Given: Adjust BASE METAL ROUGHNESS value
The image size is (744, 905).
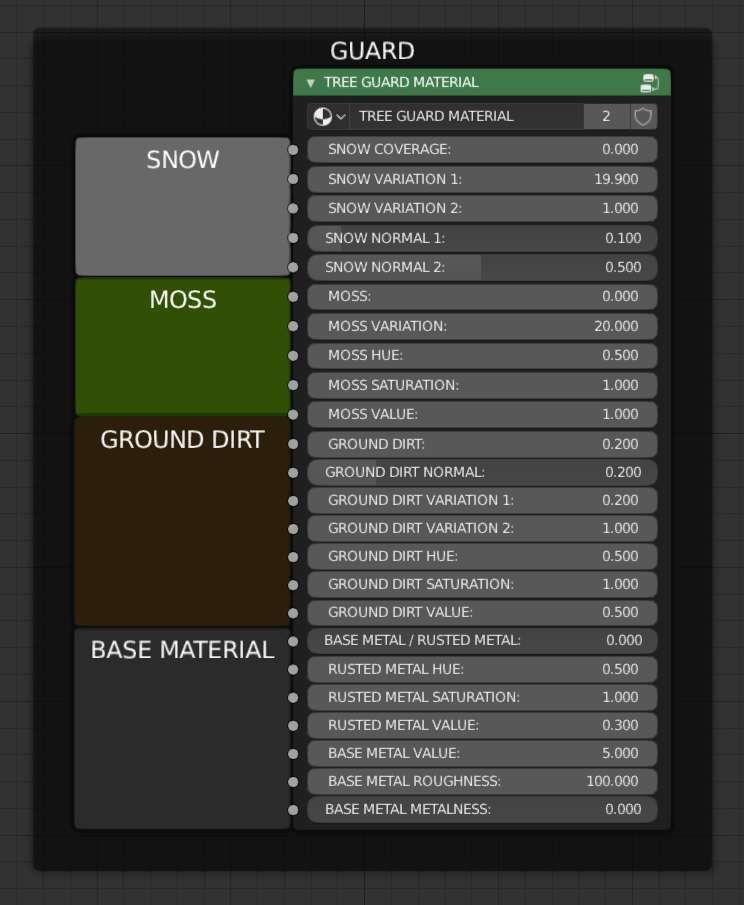Looking at the screenshot, I should 482,781.
